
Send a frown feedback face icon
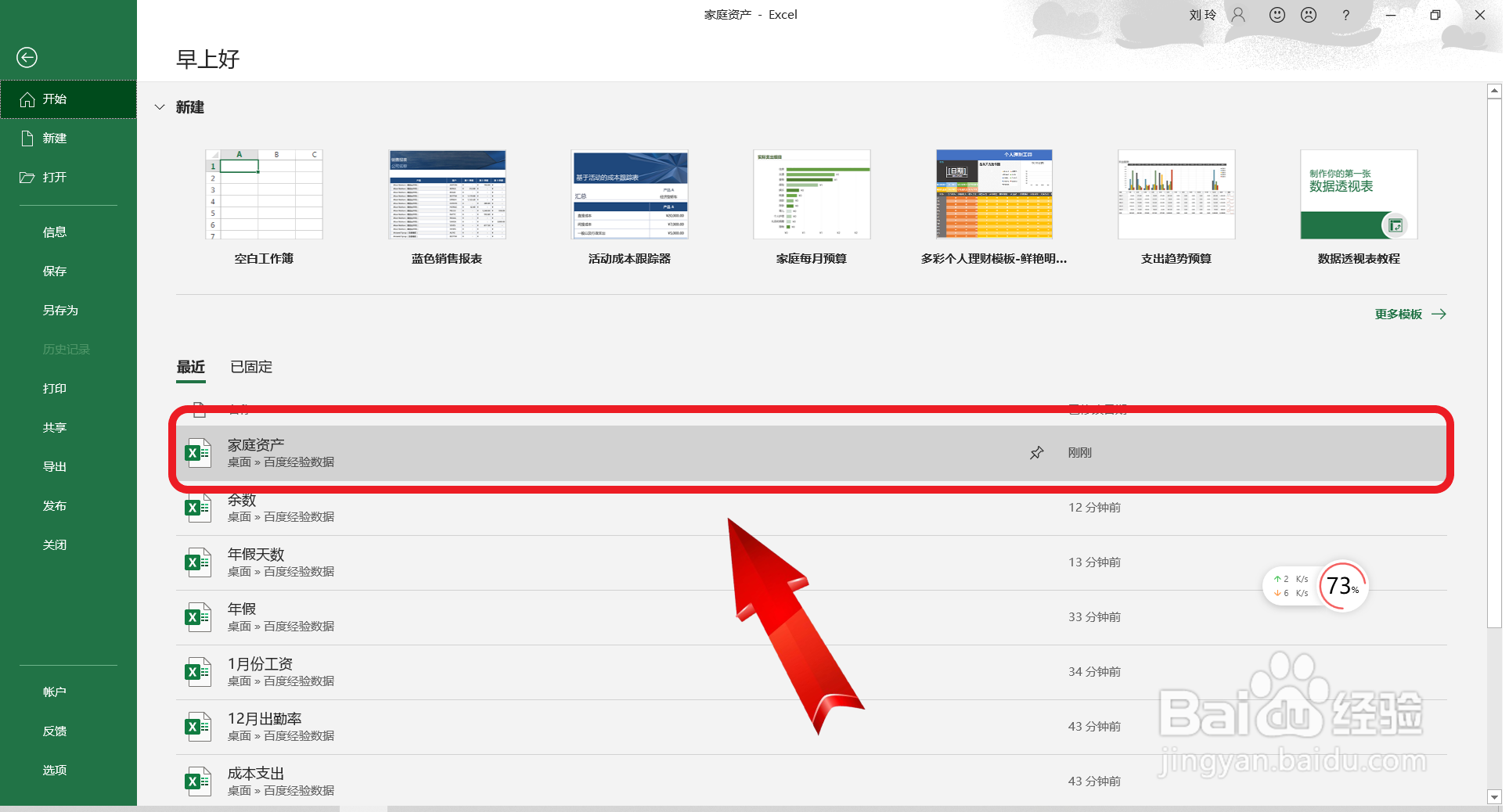pos(1309,15)
